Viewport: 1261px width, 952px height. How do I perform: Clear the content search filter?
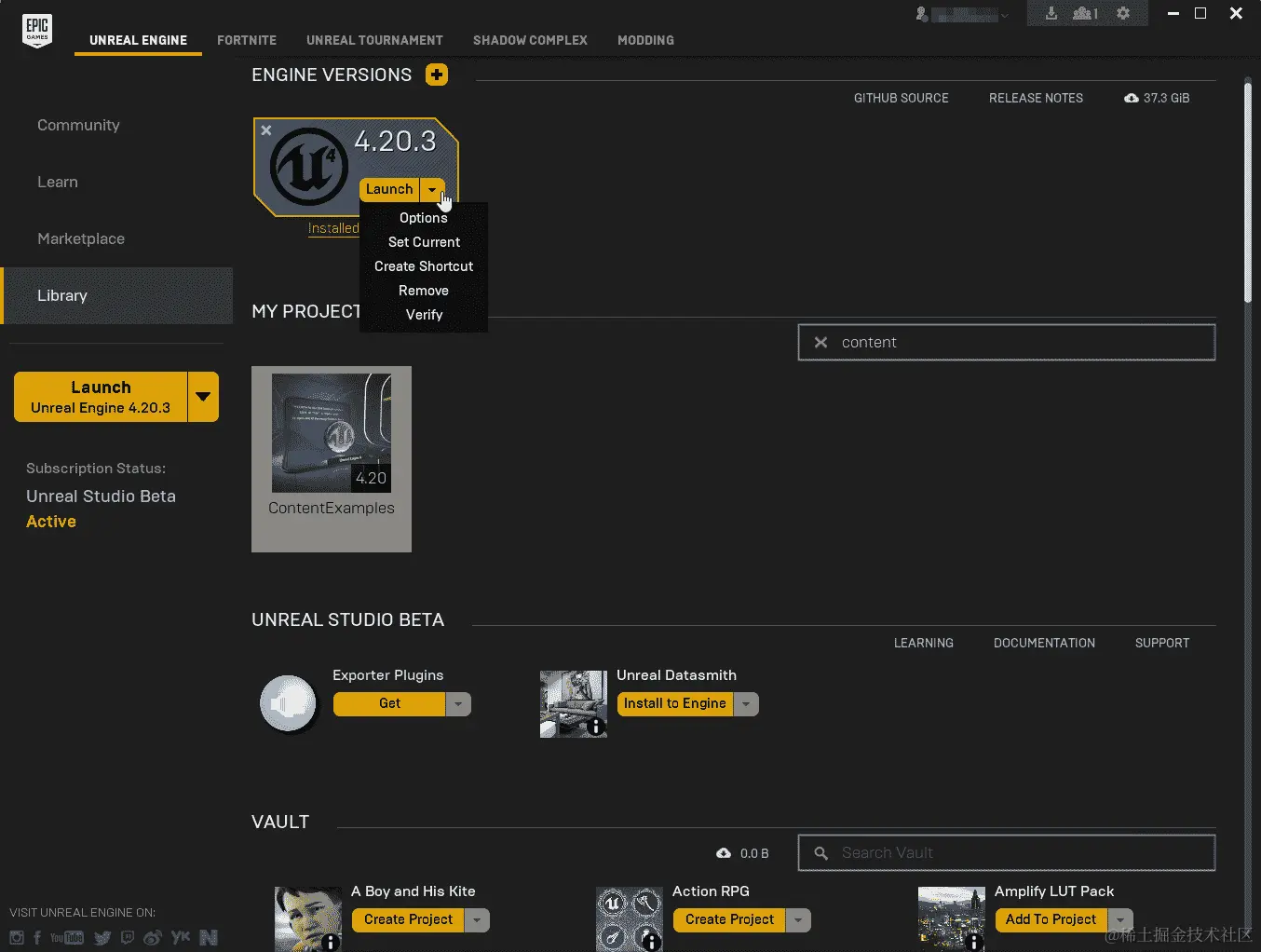click(820, 343)
